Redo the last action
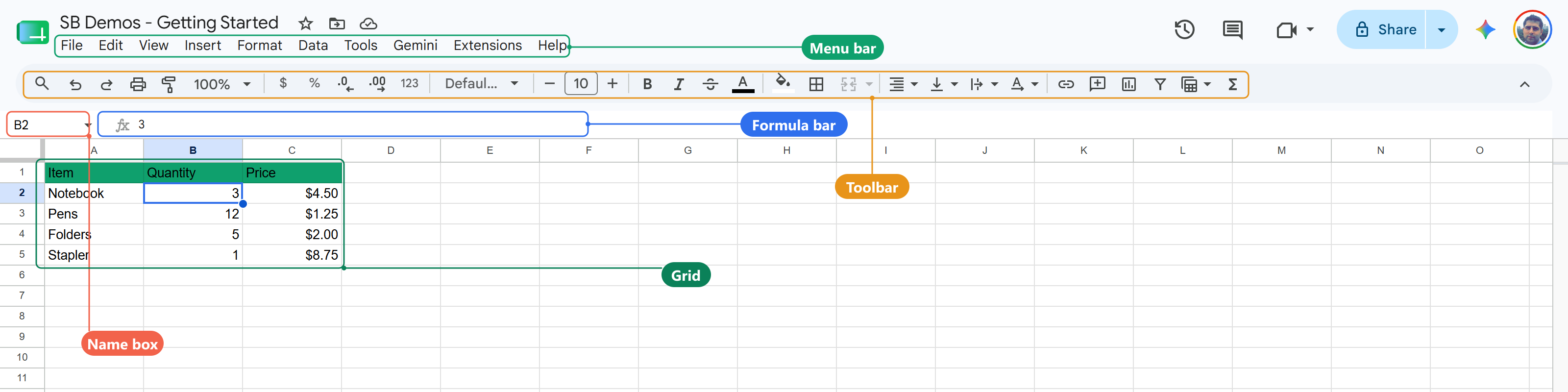The width and height of the screenshot is (1568, 392). tap(106, 84)
